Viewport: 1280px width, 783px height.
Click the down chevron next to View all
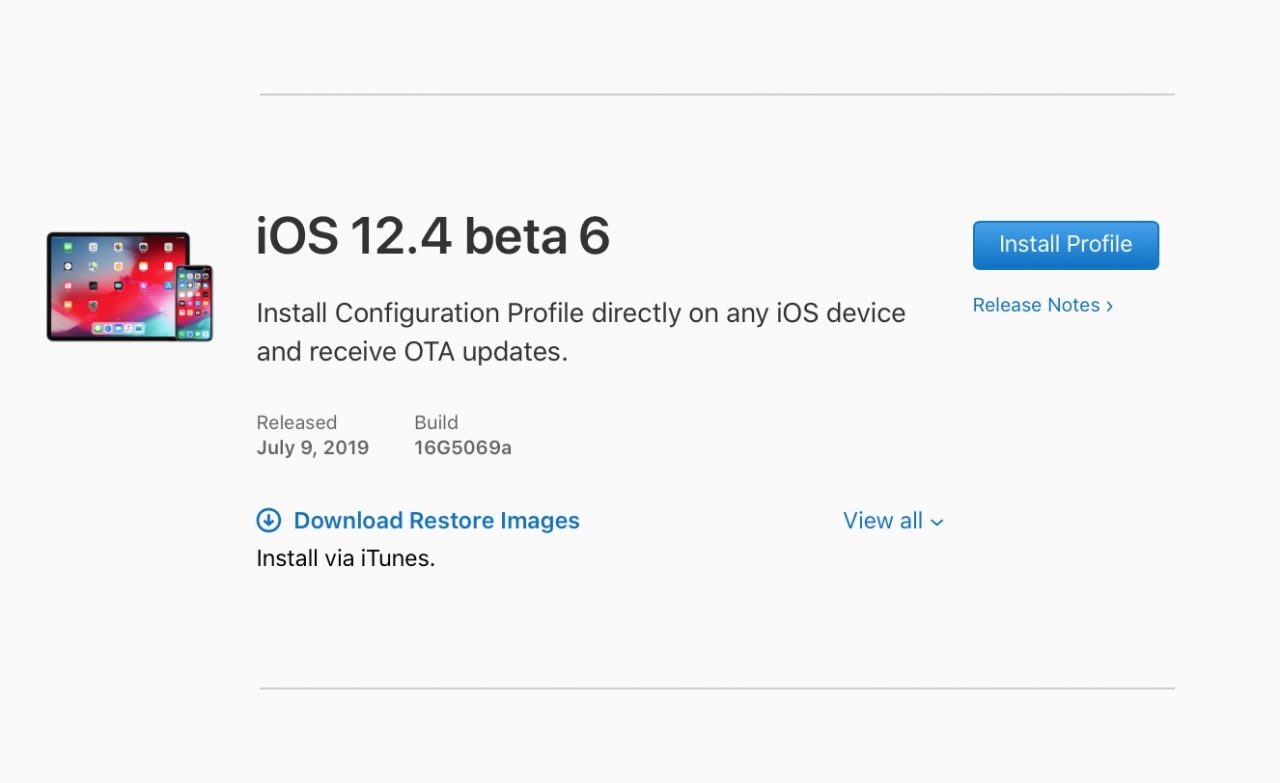[937, 522]
